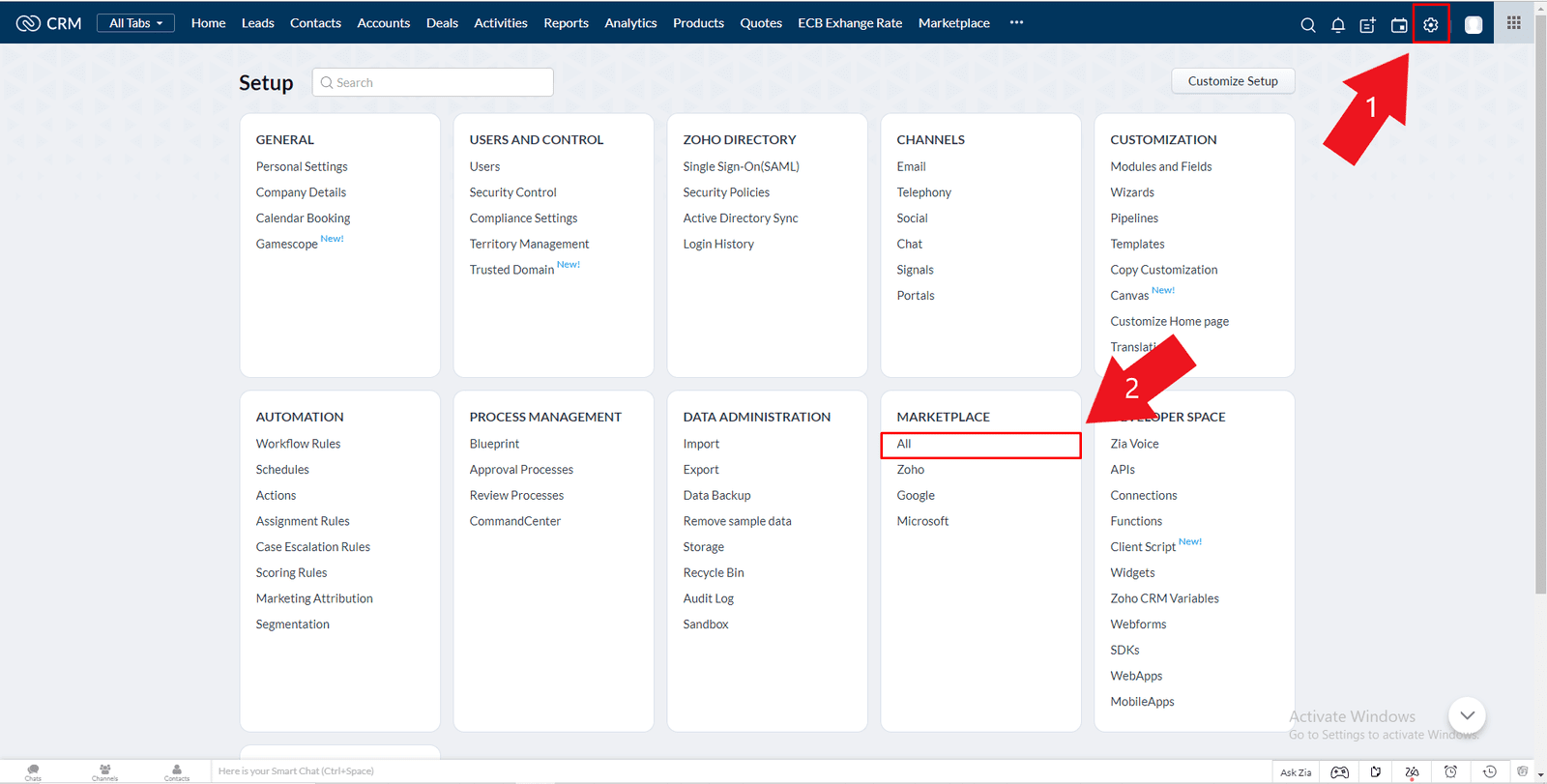Screen dimensions: 1547x784
Task: Open Chats in bottom bar
Action: coord(33,771)
